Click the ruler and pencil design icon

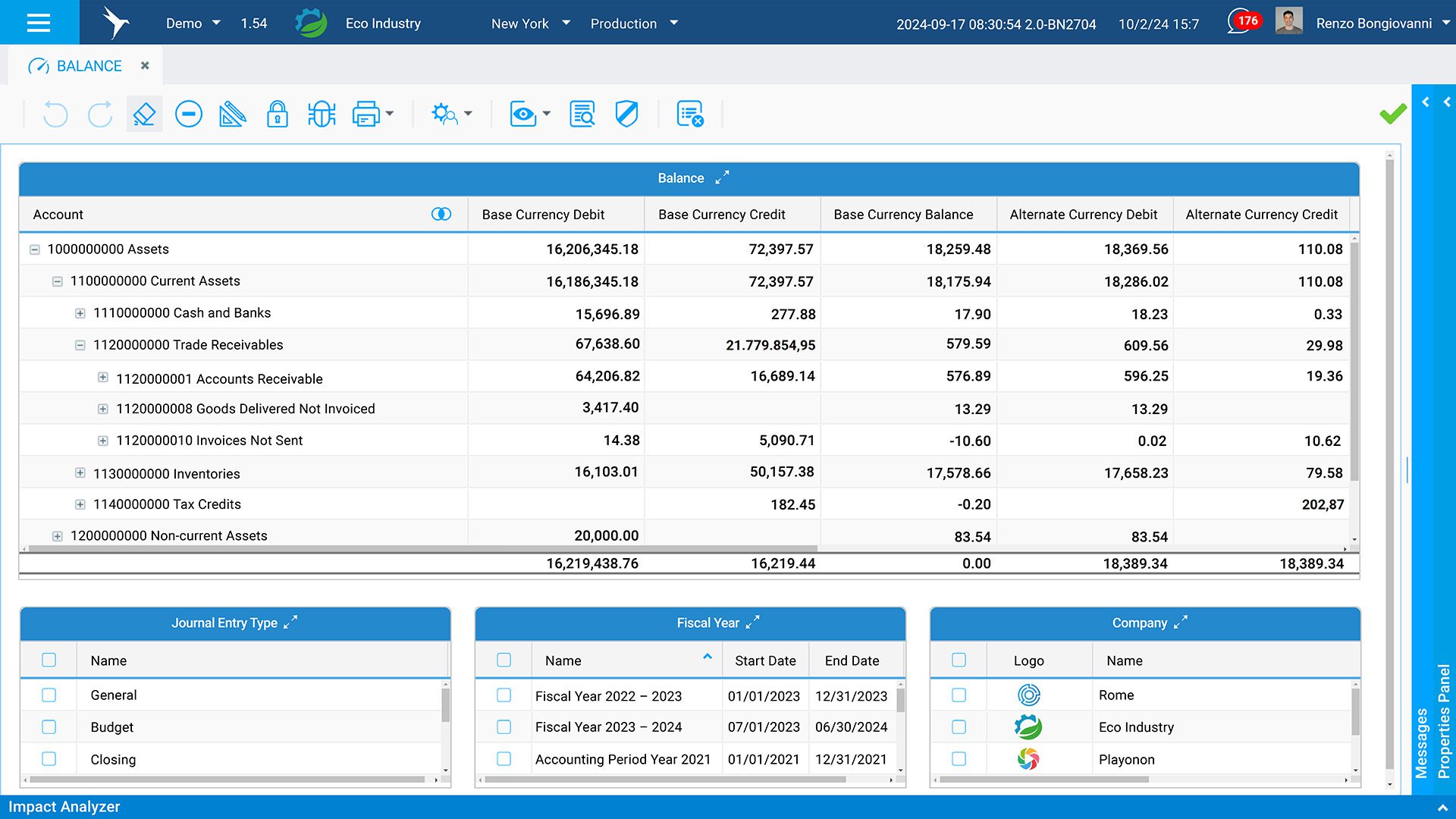232,115
